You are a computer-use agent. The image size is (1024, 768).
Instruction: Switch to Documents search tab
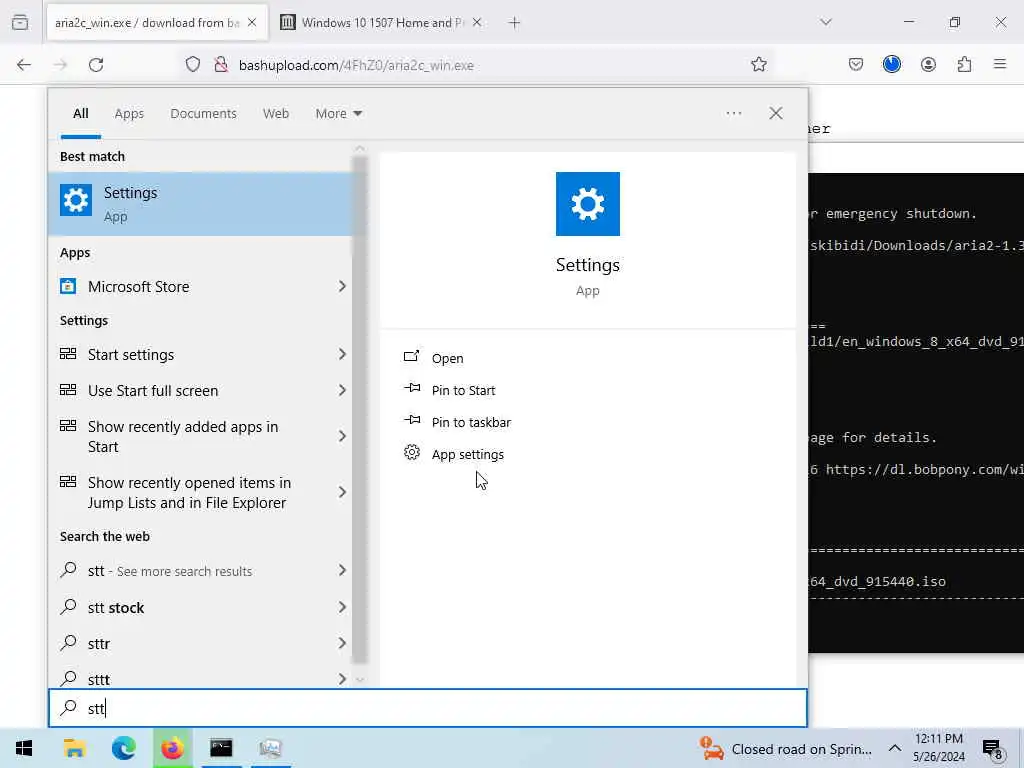click(203, 114)
